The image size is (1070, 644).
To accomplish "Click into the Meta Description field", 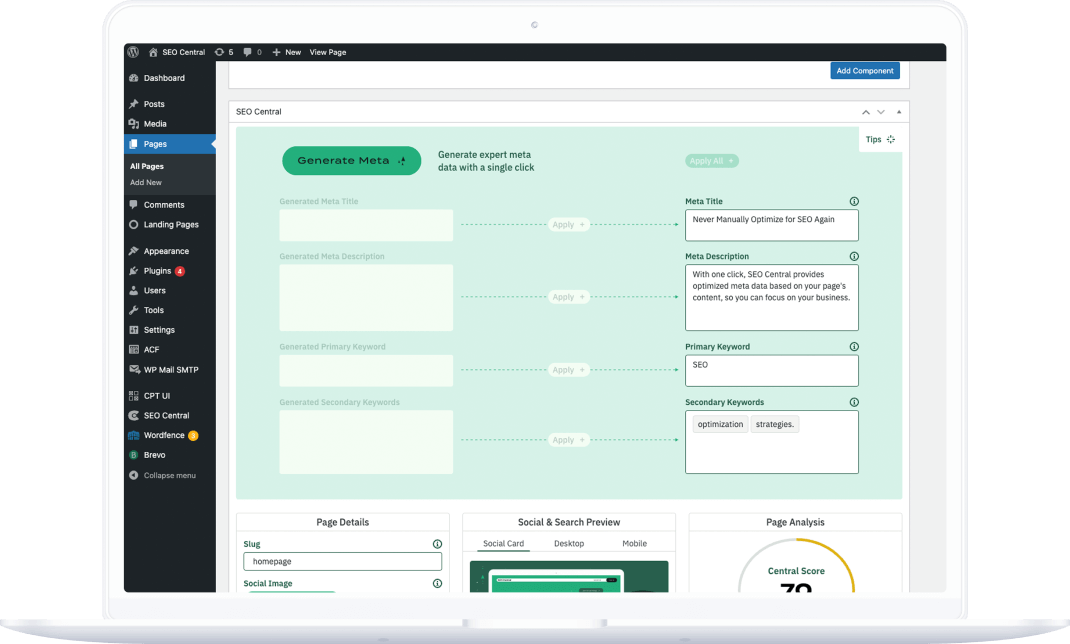I will [x=772, y=297].
